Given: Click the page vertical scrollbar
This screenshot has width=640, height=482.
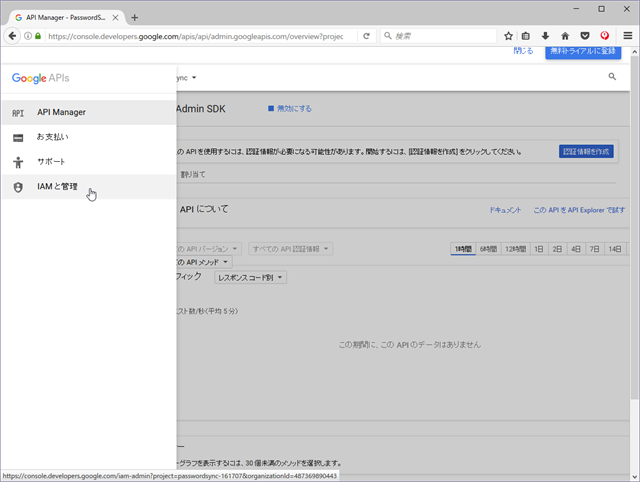Looking at the screenshot, I should coord(634,229).
